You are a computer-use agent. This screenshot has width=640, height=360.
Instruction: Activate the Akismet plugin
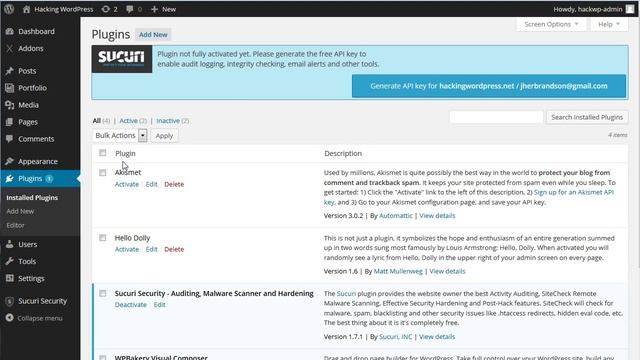point(127,184)
